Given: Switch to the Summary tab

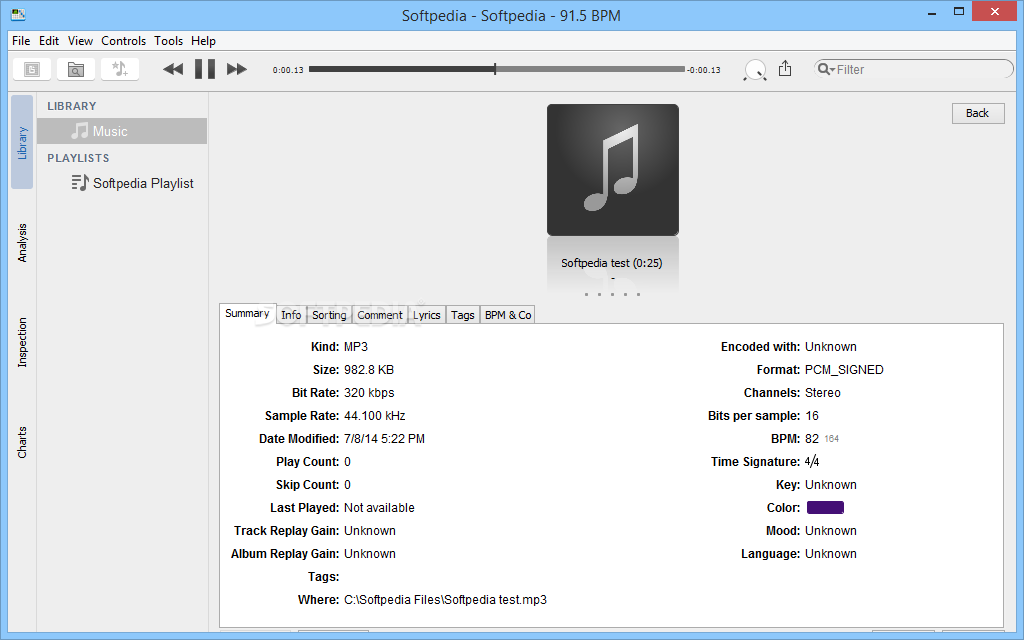Looking at the screenshot, I should pyautogui.click(x=247, y=313).
